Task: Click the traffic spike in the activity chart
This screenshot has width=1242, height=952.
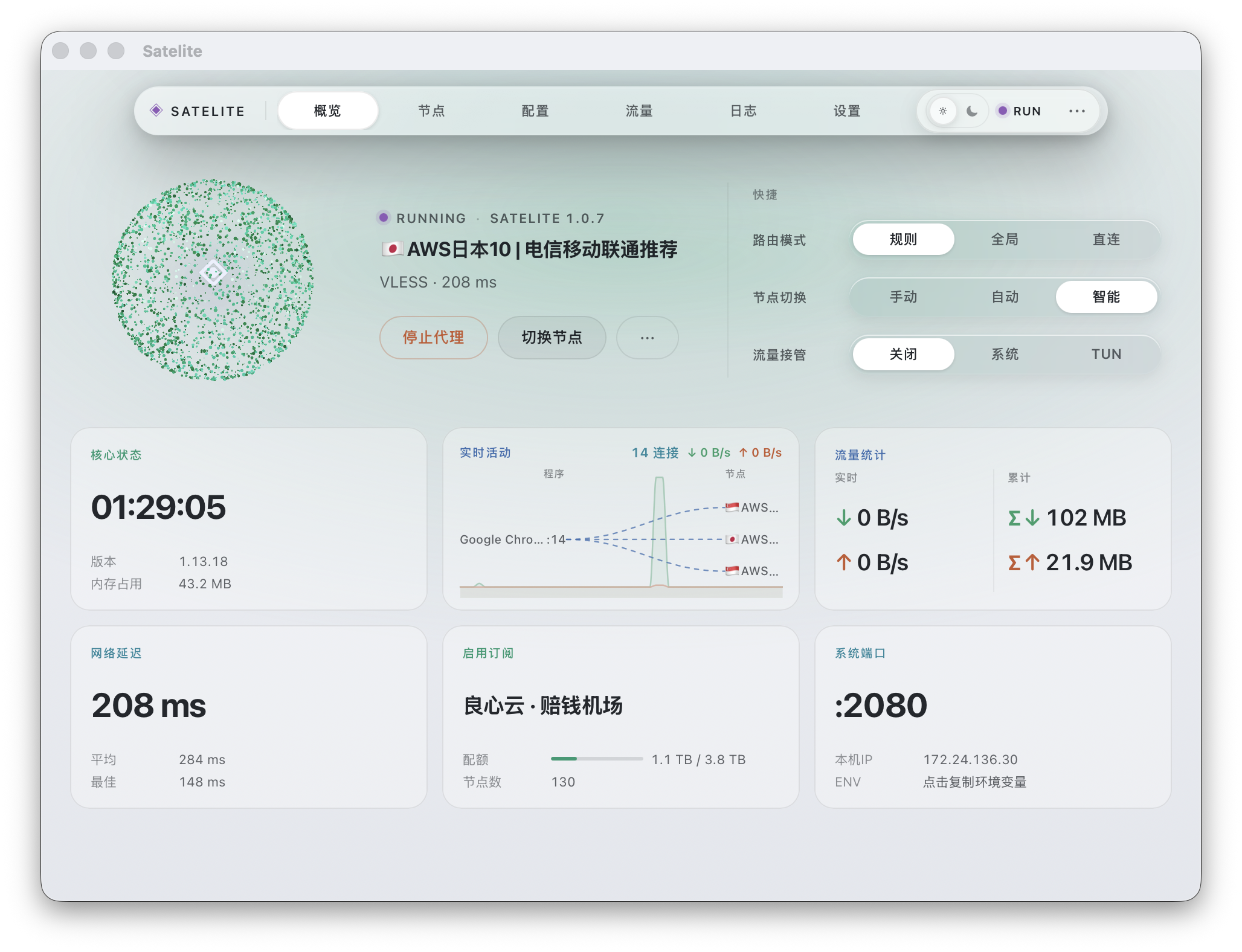Action: pos(659,532)
